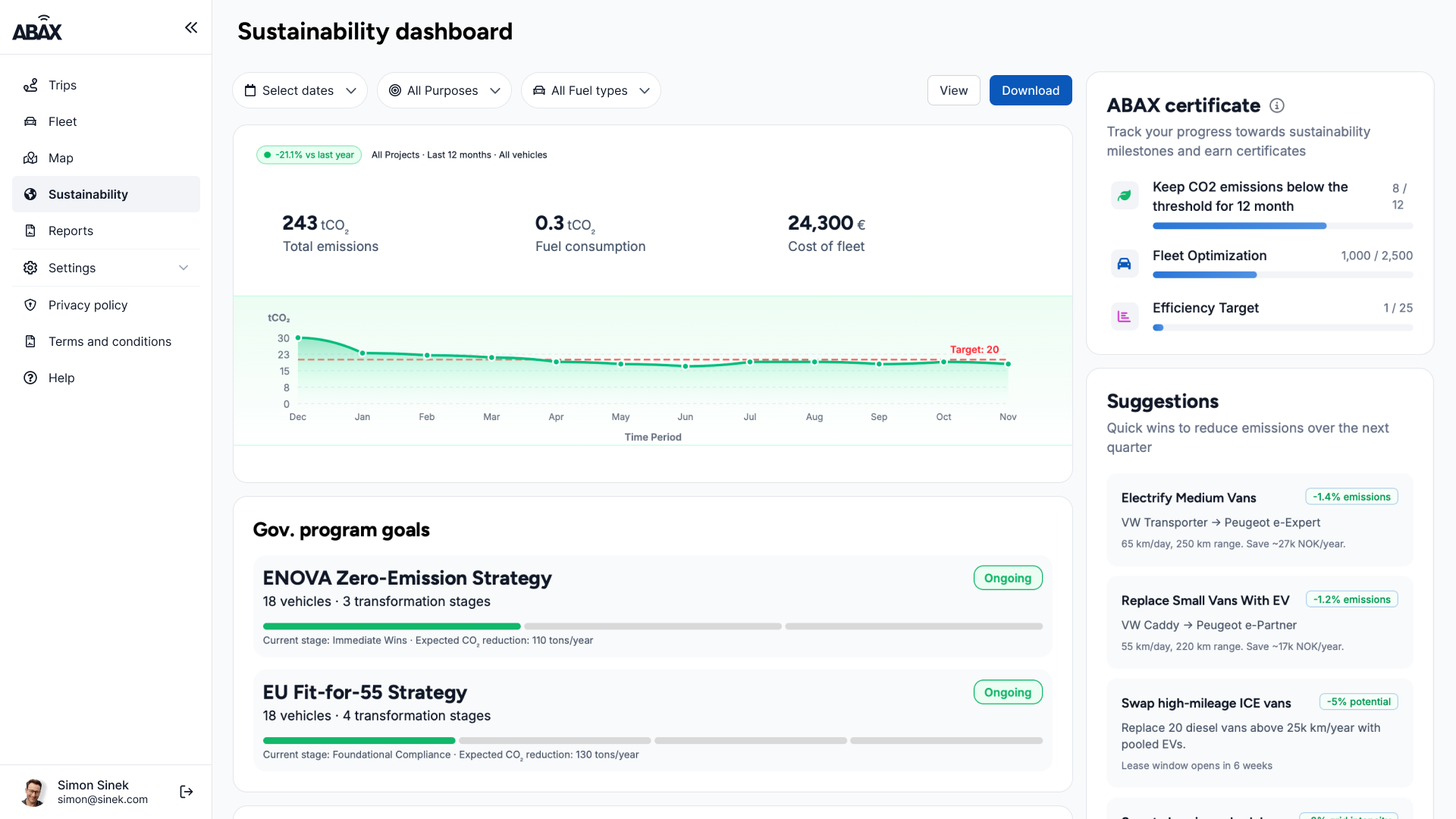This screenshot has width=1456, height=819.
Task: Collapse the sidebar with double-chevron icon
Action: click(191, 28)
